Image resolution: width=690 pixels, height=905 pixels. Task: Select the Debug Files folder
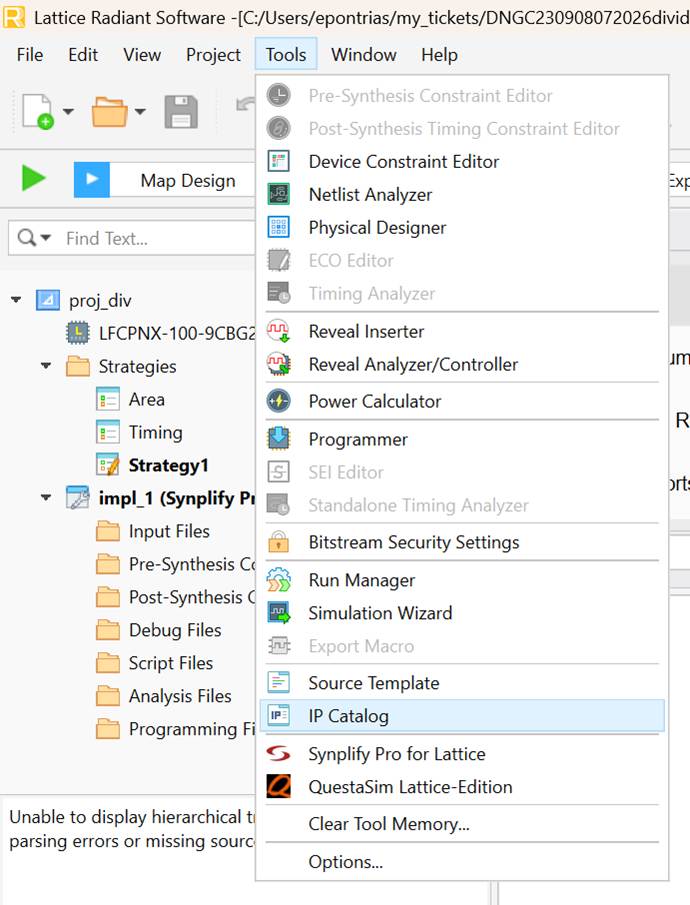point(175,629)
